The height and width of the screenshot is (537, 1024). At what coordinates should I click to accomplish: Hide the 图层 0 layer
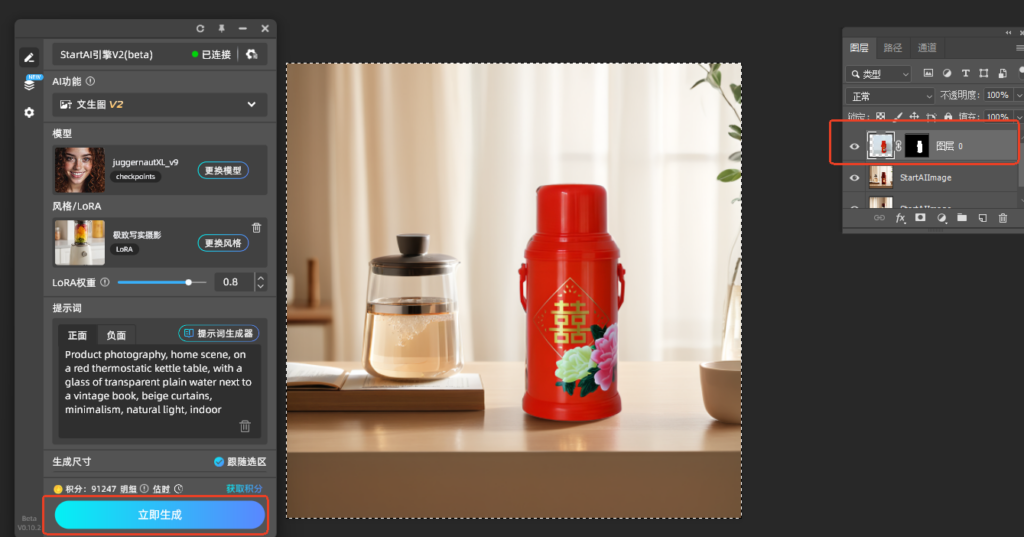[x=854, y=146]
